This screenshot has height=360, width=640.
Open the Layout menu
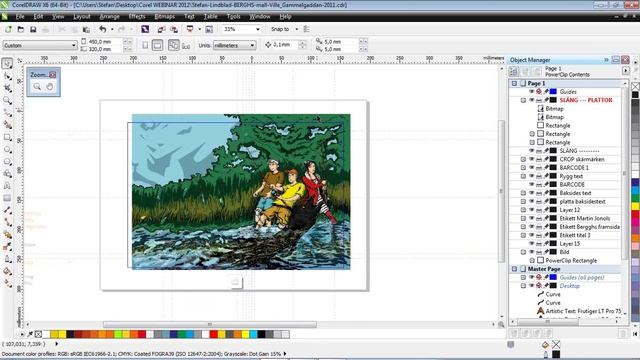coord(82,17)
